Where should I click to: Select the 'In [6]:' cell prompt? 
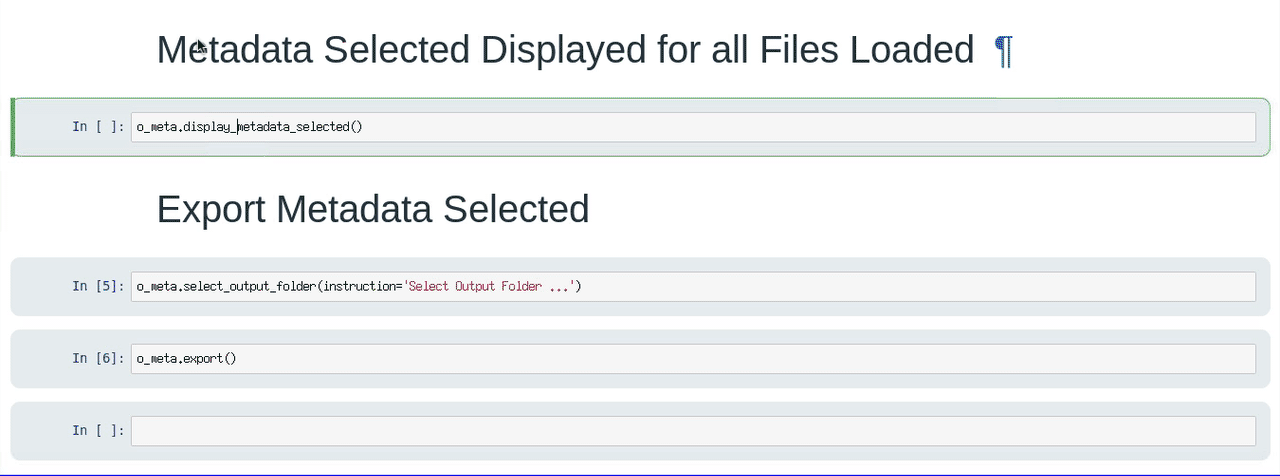(98, 358)
